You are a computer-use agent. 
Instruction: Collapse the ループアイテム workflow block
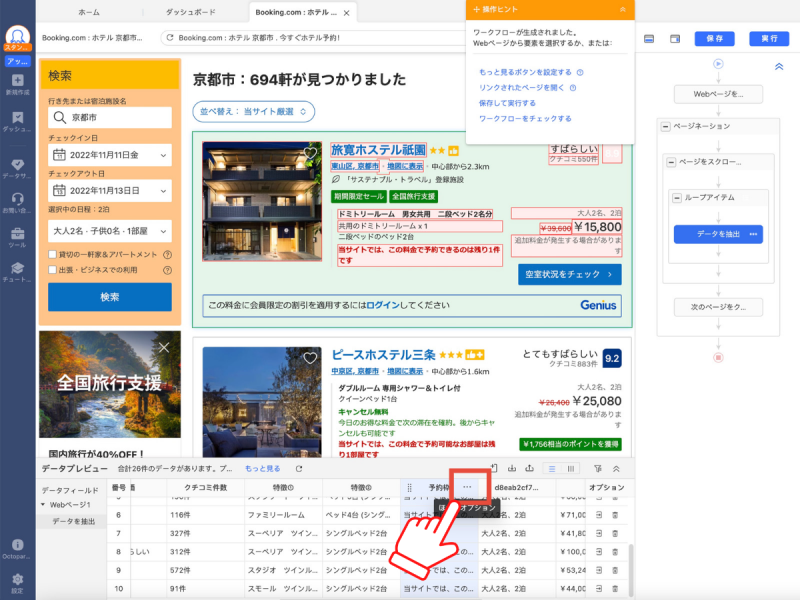pos(677,198)
